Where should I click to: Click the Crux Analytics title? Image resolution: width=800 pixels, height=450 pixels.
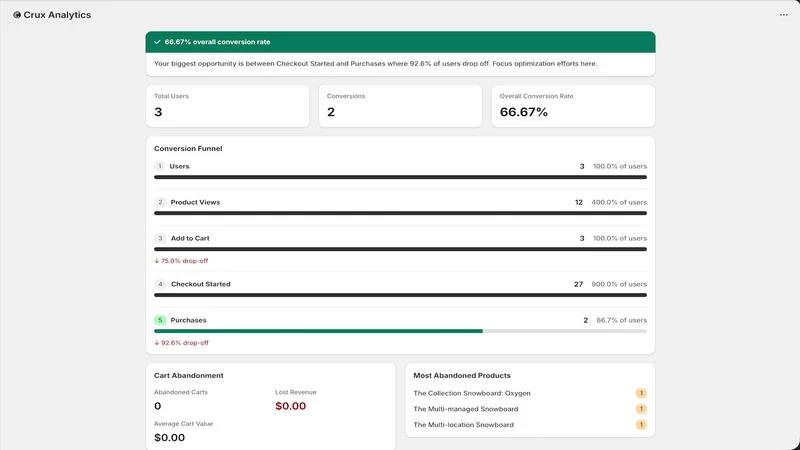coord(57,15)
